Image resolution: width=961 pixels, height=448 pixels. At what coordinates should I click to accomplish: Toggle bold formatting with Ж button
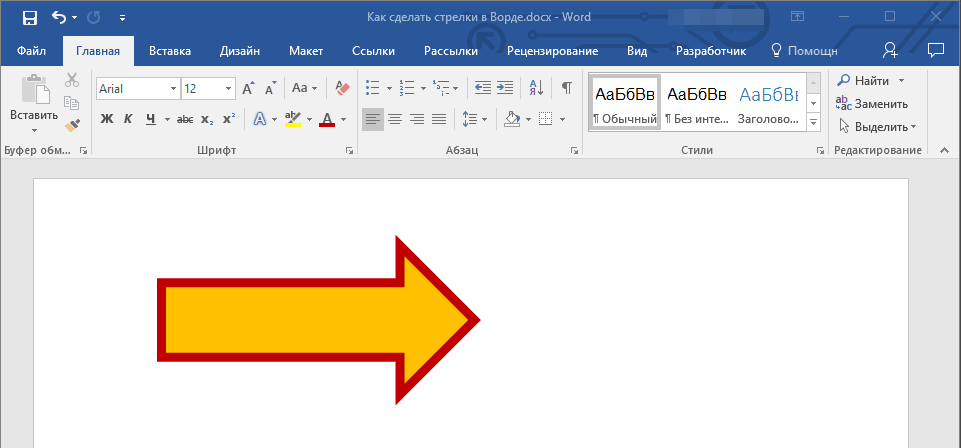pos(107,119)
